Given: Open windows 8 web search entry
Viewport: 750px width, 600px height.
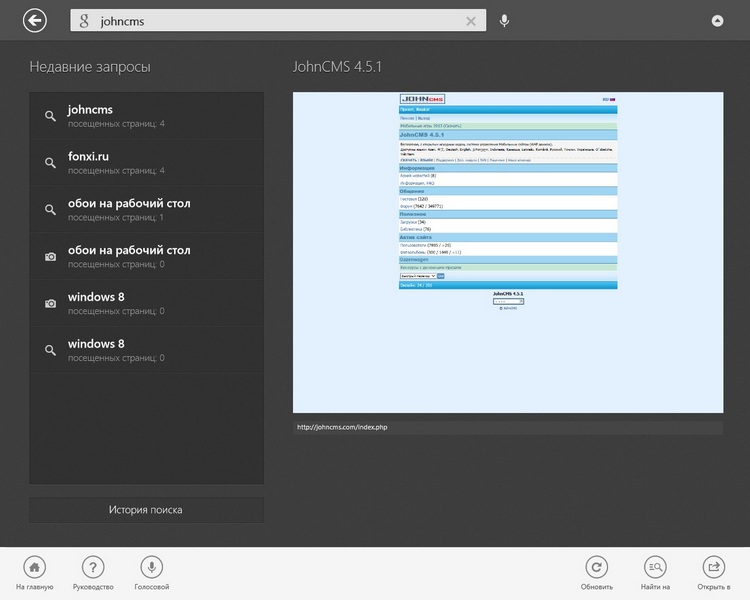Looking at the screenshot, I should click(x=146, y=350).
